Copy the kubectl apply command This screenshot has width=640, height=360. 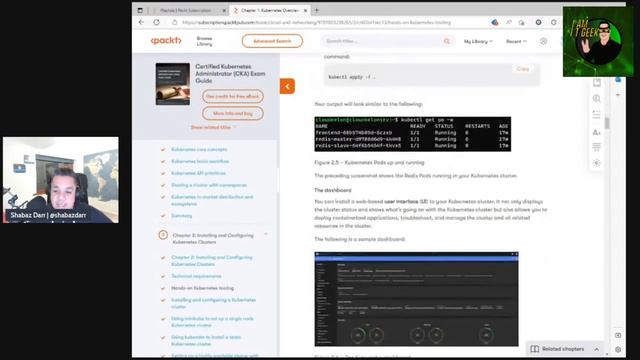(x=523, y=69)
